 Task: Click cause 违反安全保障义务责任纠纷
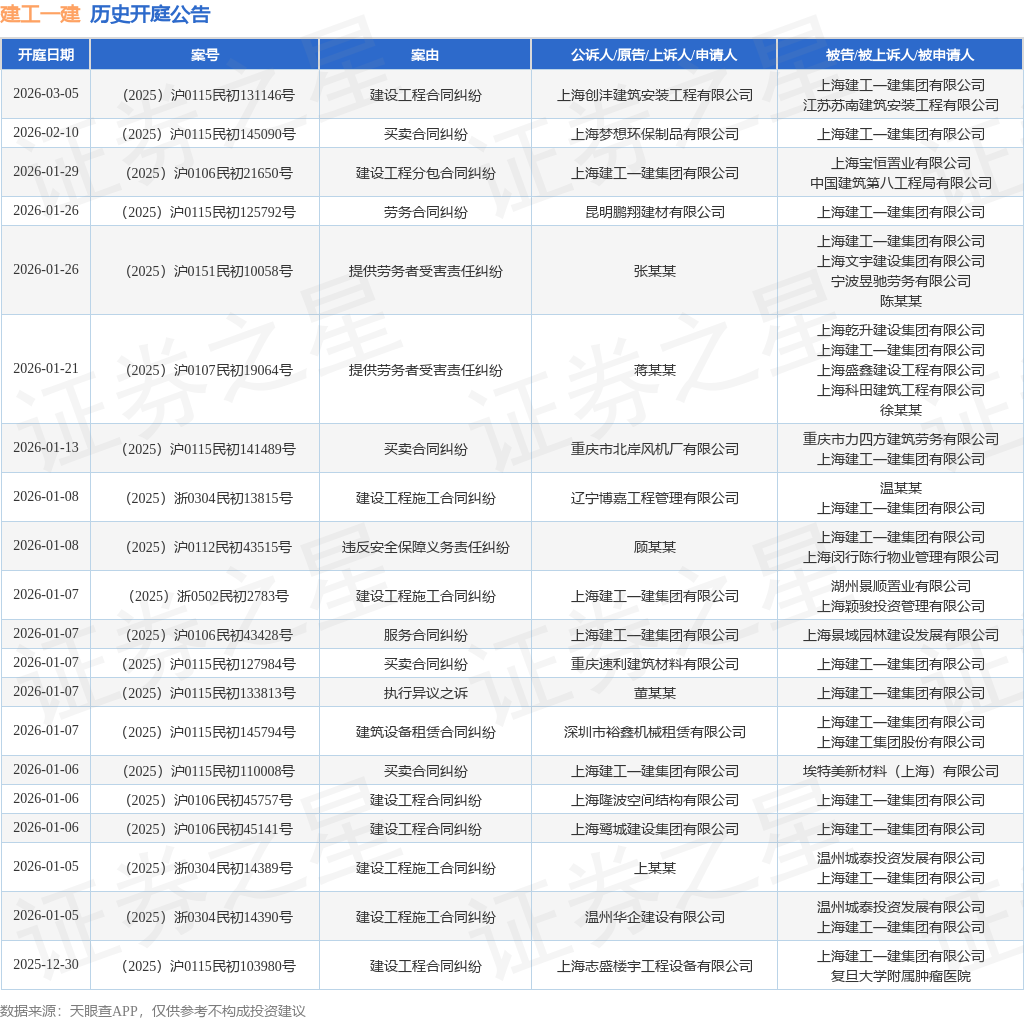tap(425, 548)
